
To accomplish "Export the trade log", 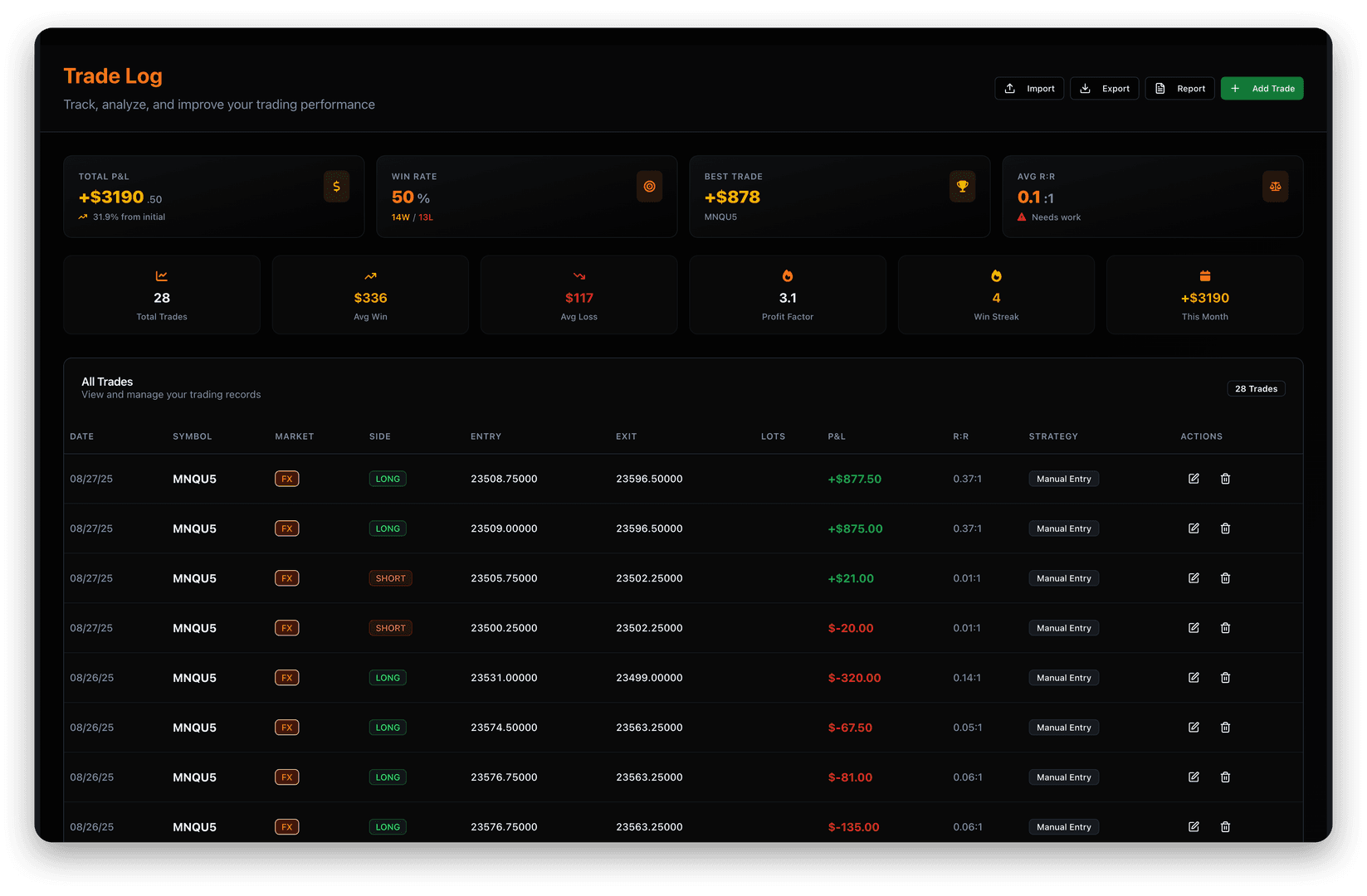I will 1104,89.
